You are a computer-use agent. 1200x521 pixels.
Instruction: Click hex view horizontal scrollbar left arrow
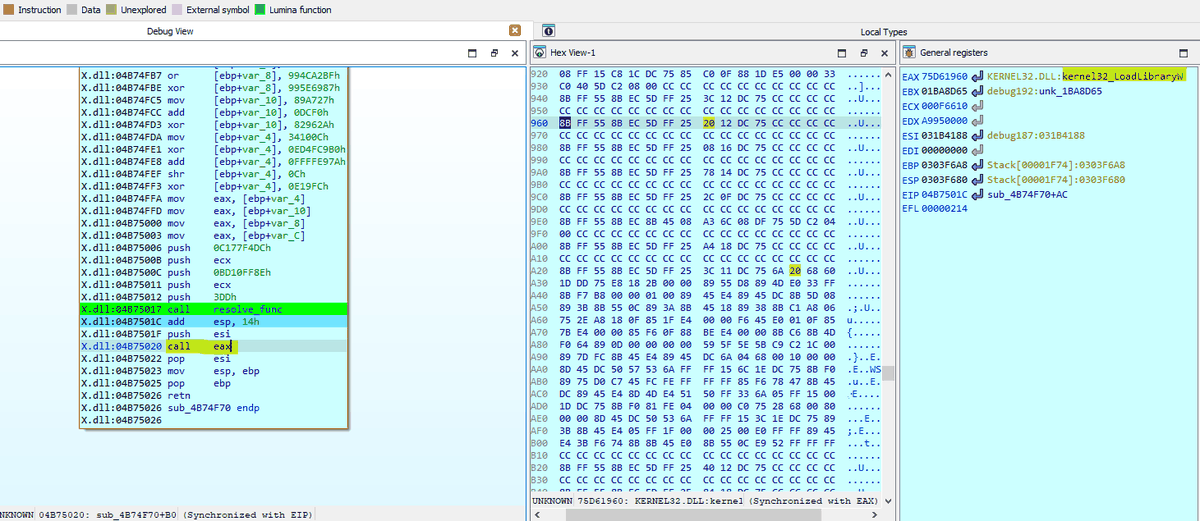coord(538,514)
